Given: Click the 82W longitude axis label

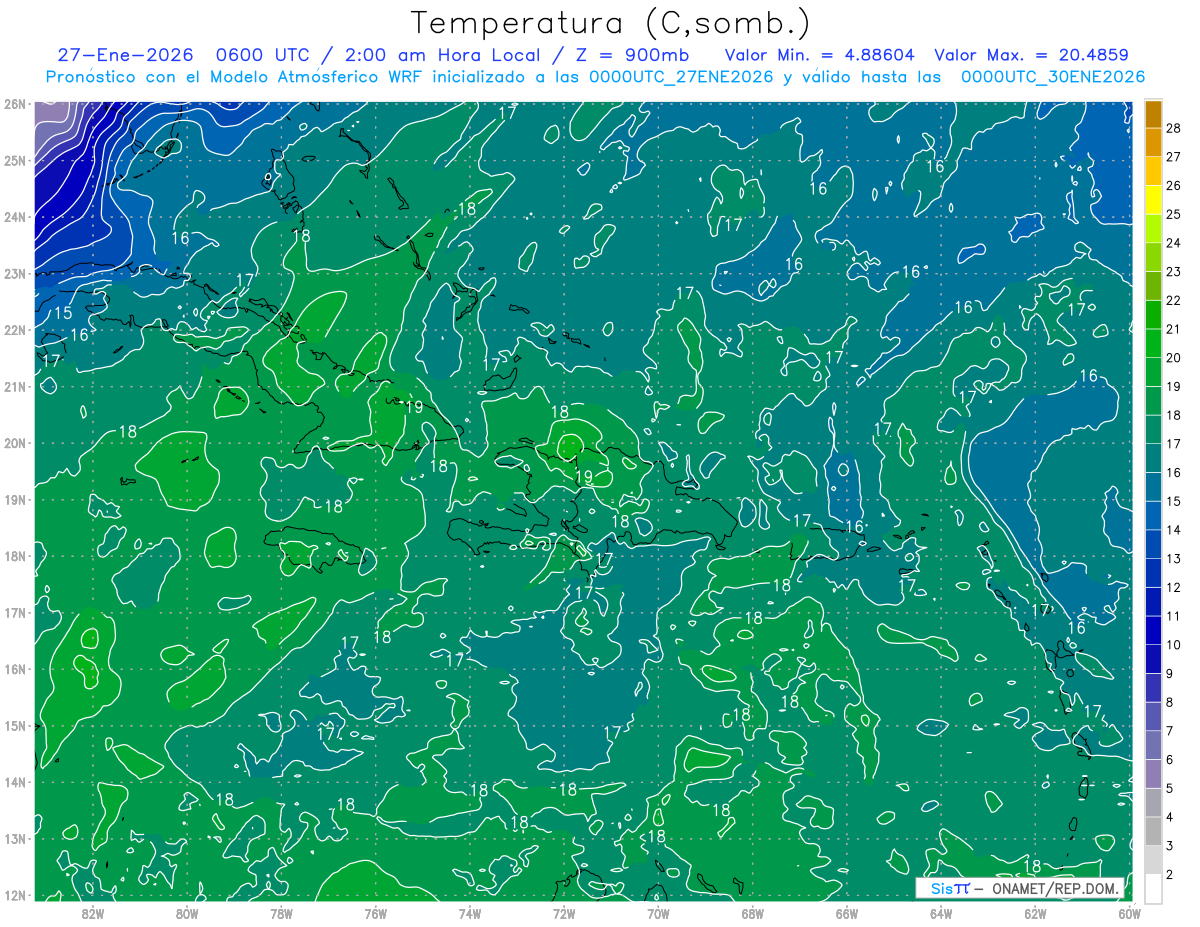Looking at the screenshot, I should pyautogui.click(x=93, y=913).
